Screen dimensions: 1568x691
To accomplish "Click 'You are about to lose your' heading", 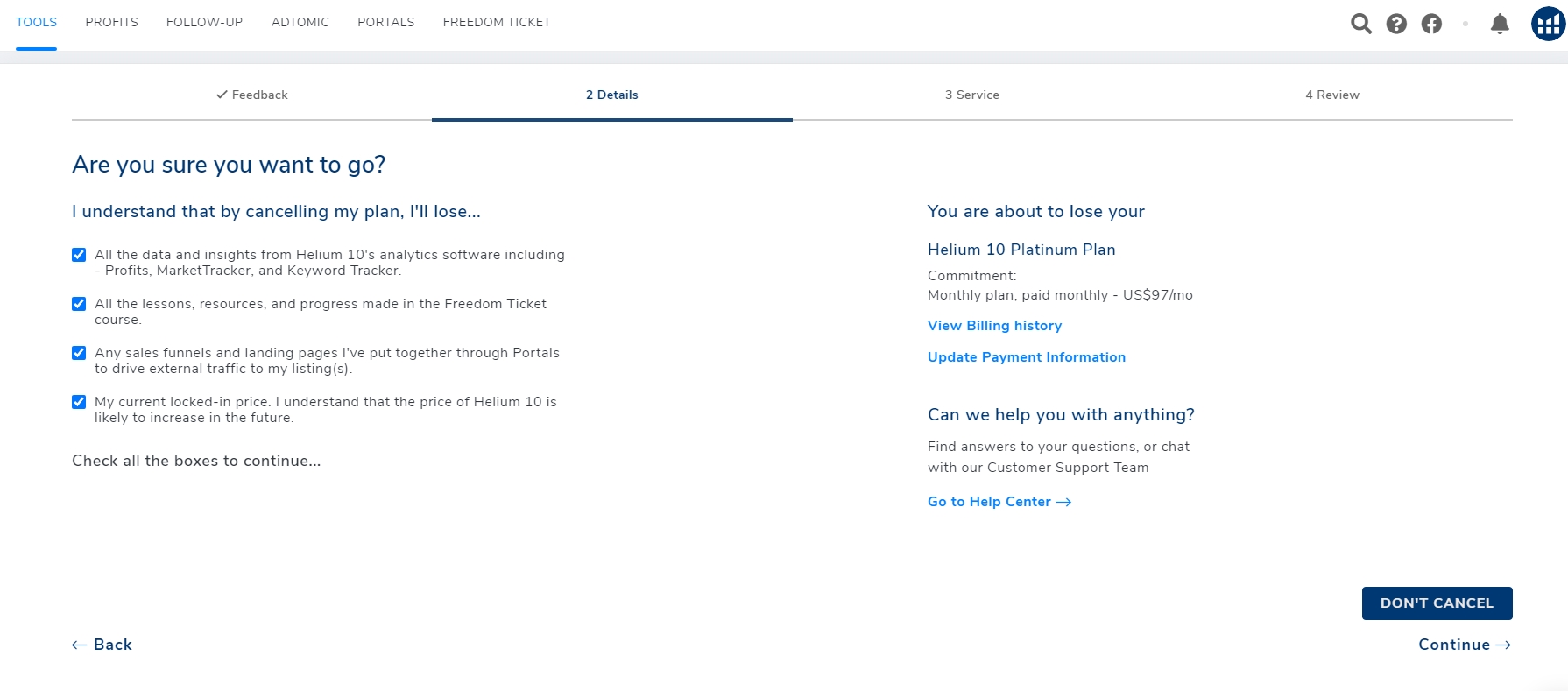I will 1036,211.
